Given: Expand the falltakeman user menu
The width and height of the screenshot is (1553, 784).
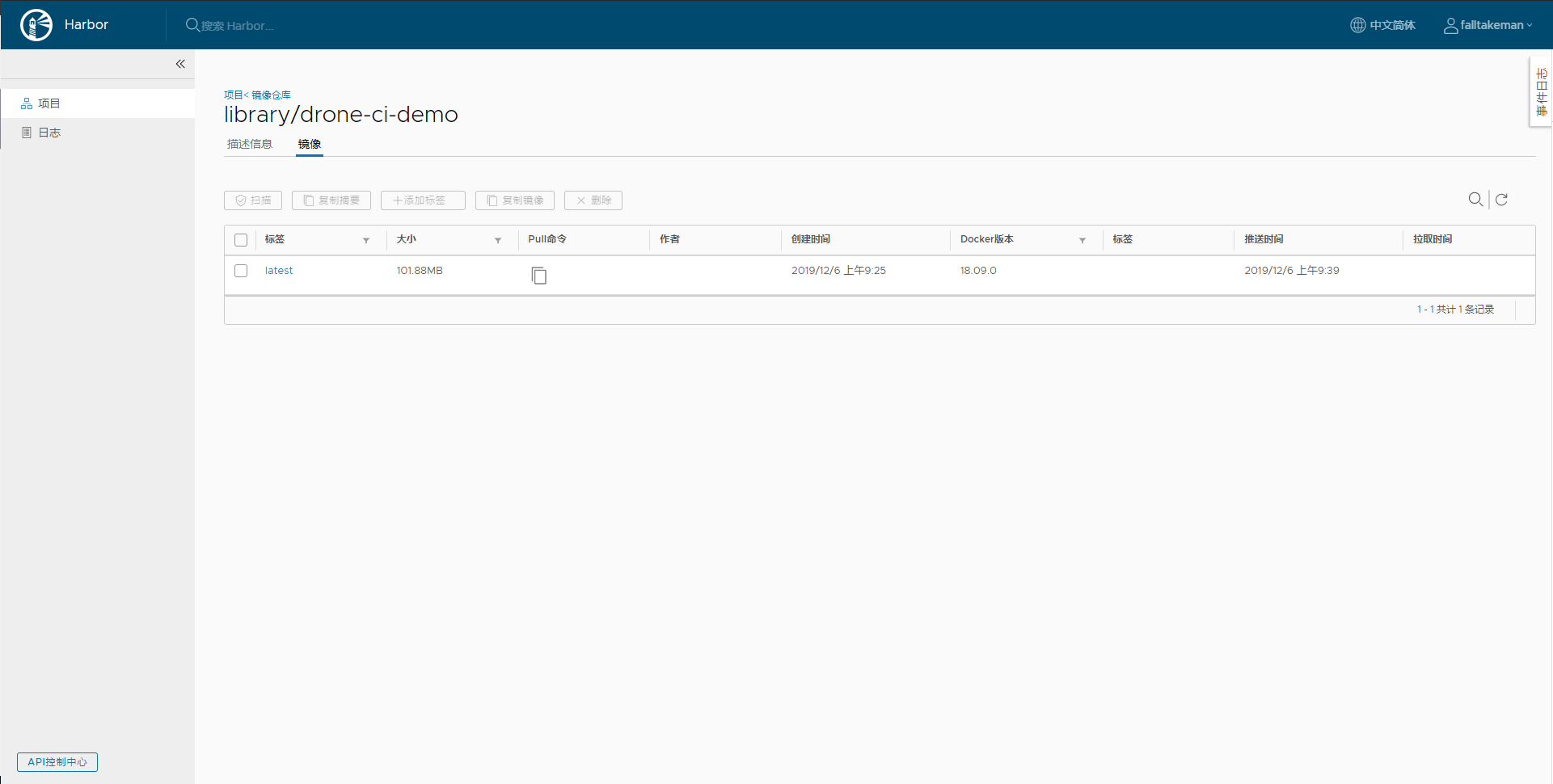Looking at the screenshot, I should (x=1488, y=25).
